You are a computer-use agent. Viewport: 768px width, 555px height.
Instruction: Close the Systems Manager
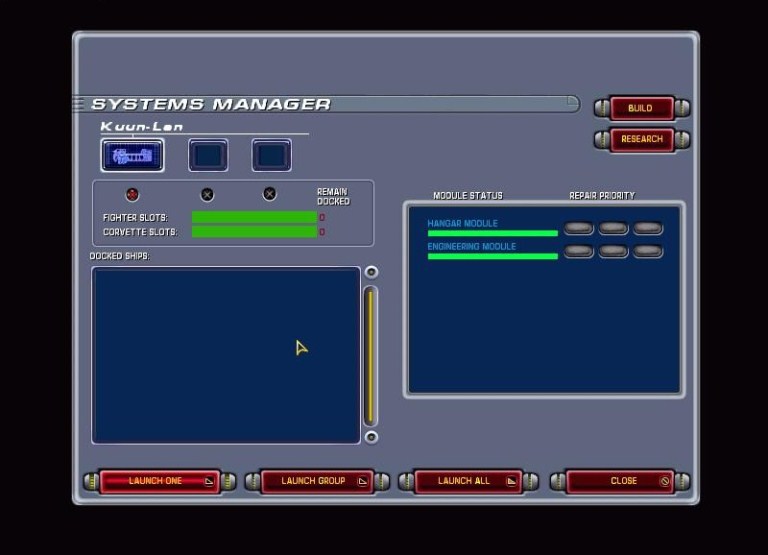(622, 481)
